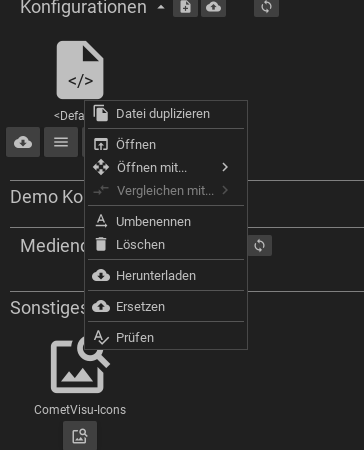The height and width of the screenshot is (450, 364).
Task: Click the Demo Ko section heading
Action: (47, 197)
